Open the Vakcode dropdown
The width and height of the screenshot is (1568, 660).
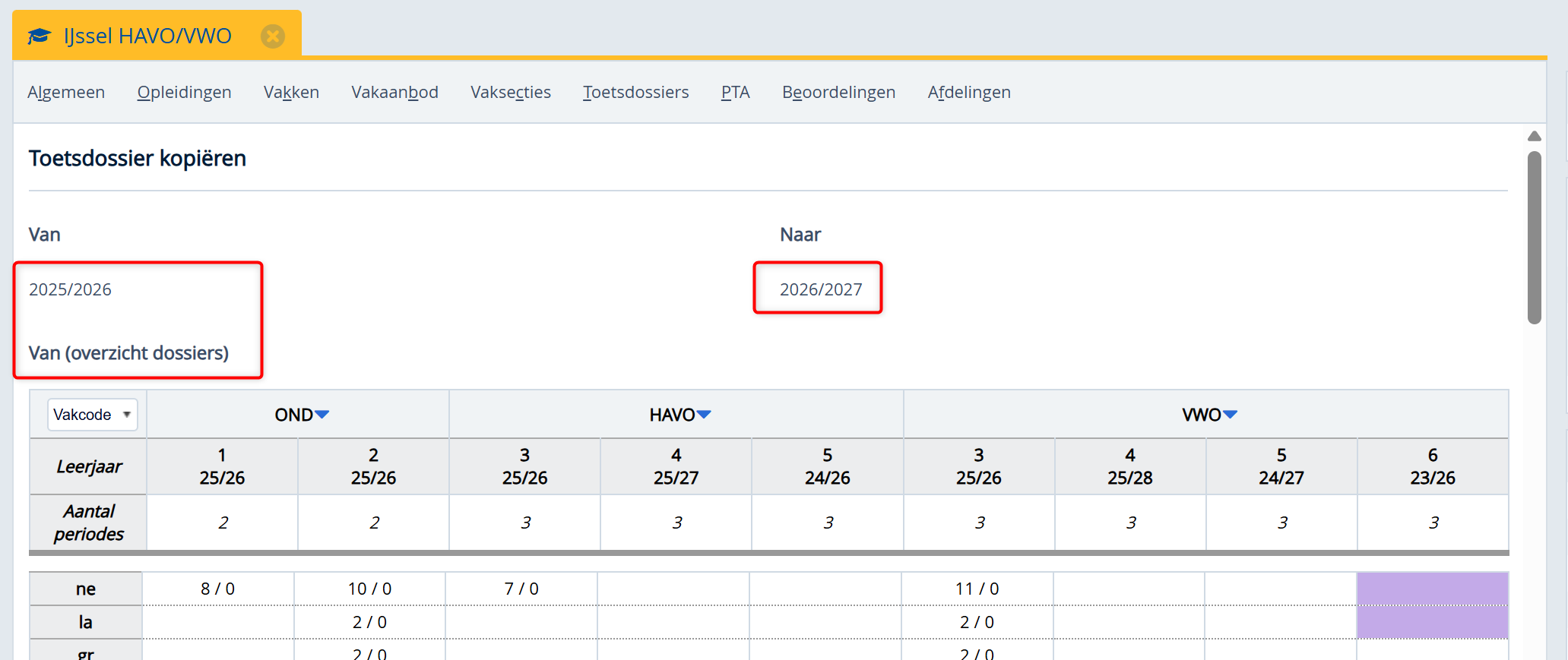[92, 415]
